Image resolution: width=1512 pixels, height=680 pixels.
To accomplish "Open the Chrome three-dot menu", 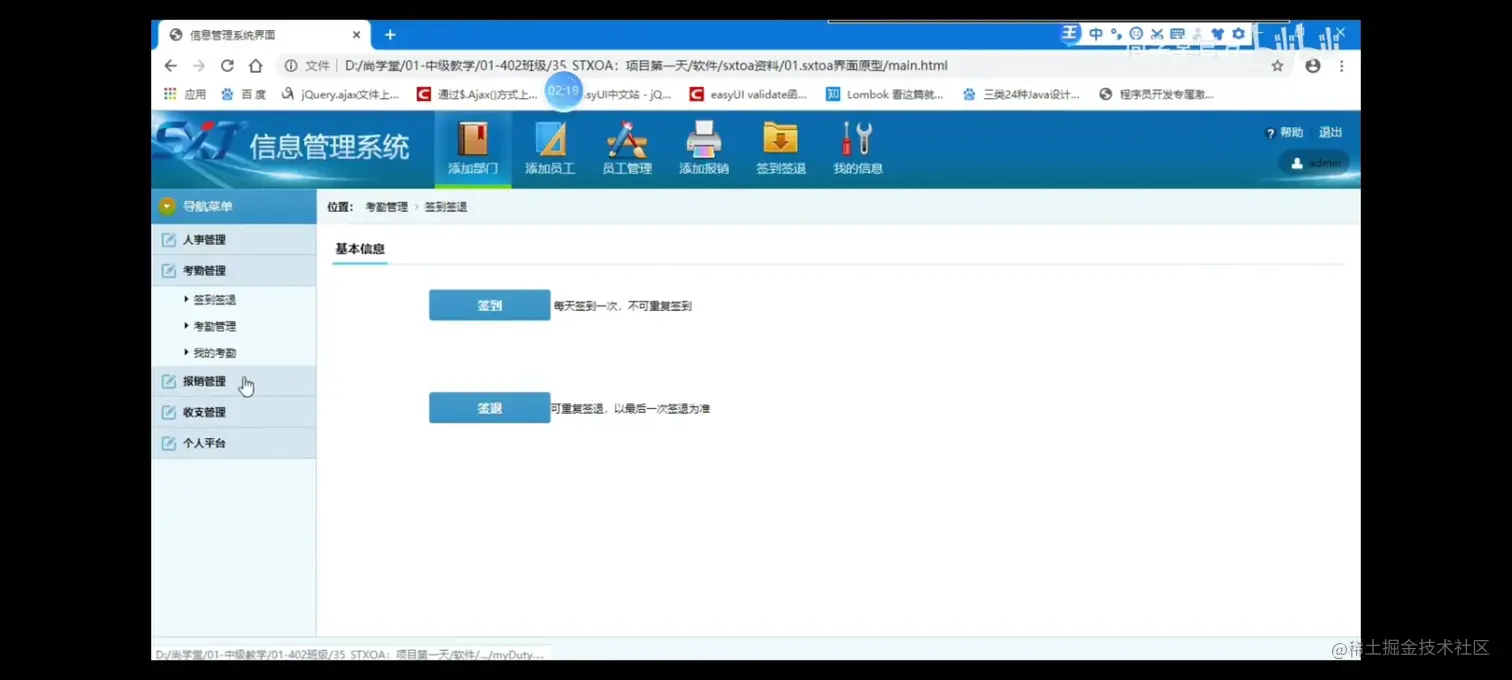I will tap(1342, 66).
